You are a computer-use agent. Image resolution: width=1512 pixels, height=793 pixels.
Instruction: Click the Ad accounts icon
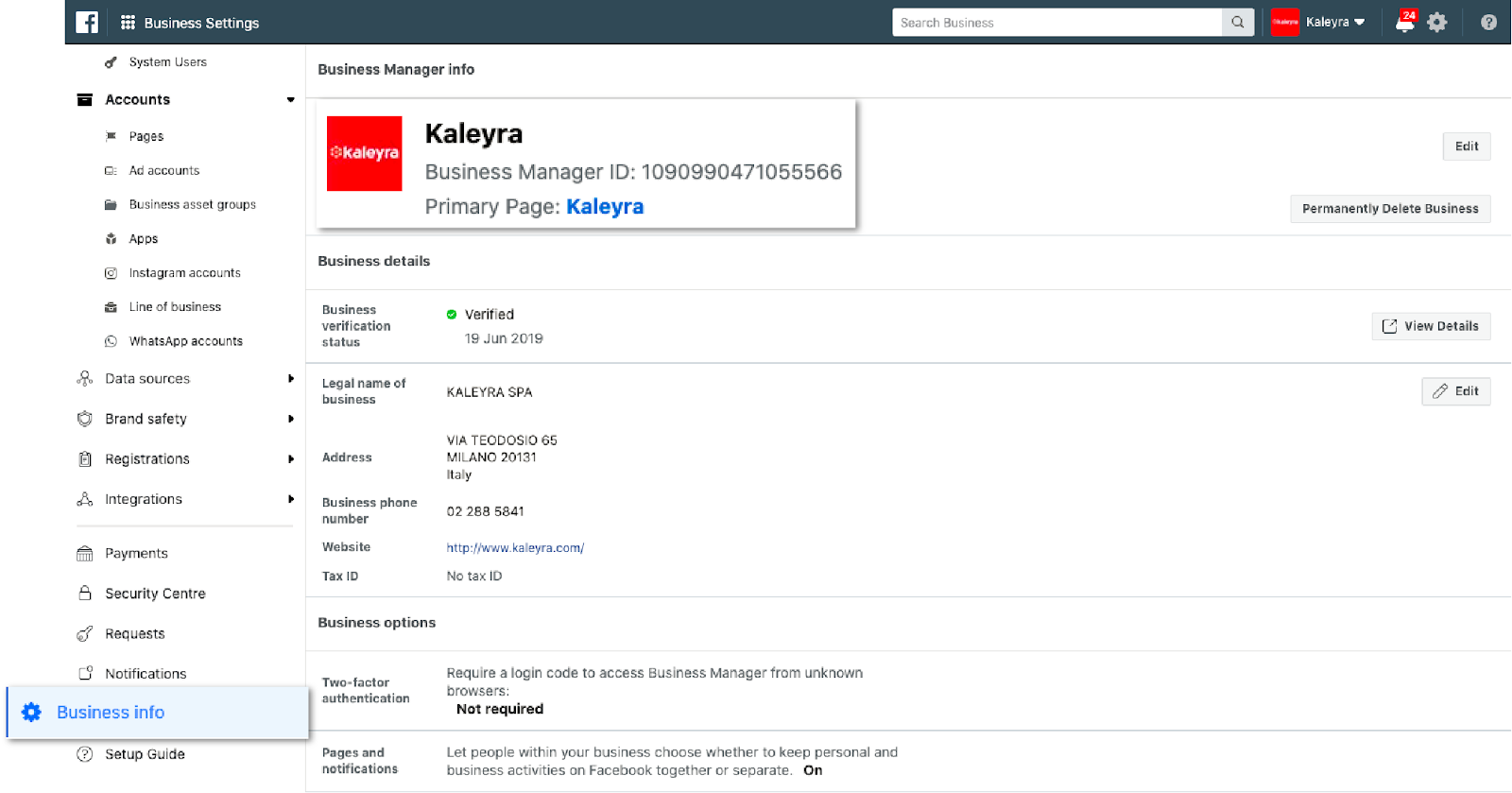point(111,171)
